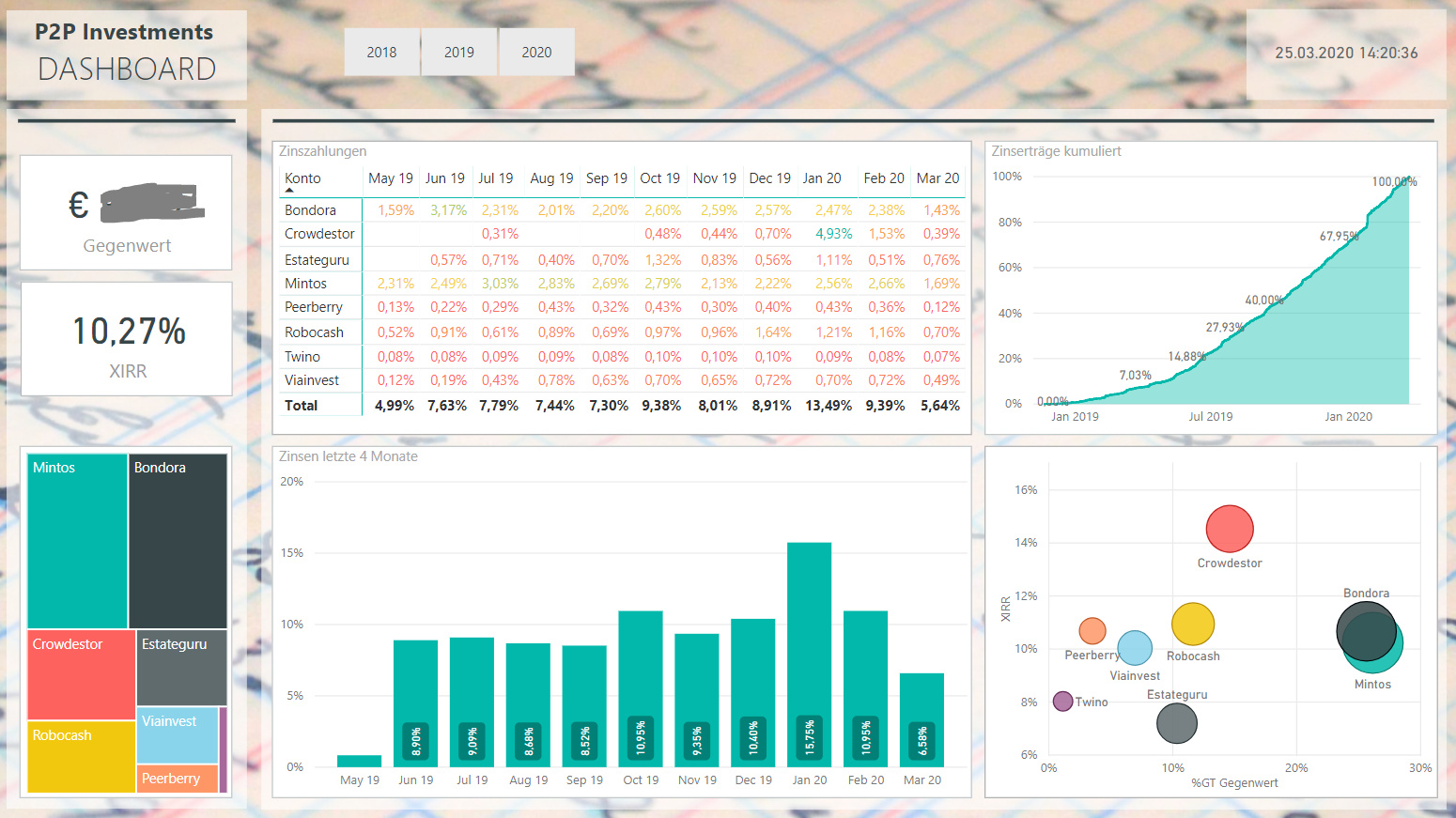Screen dimensions: 1456x818
Task: Click the Nov 19 bar labeled 9,35%
Action: (x=697, y=701)
